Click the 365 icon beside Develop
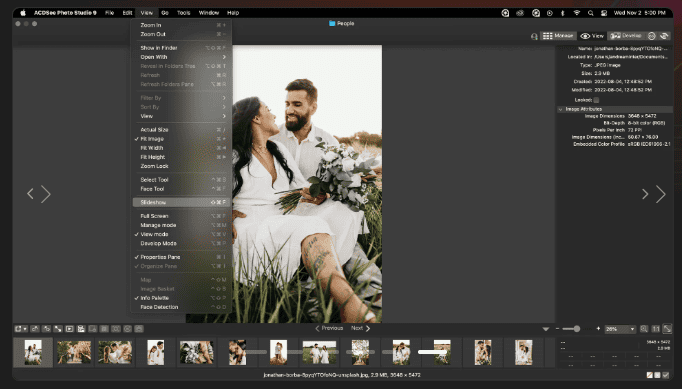The height and width of the screenshot is (389, 682). pyautogui.click(x=652, y=36)
